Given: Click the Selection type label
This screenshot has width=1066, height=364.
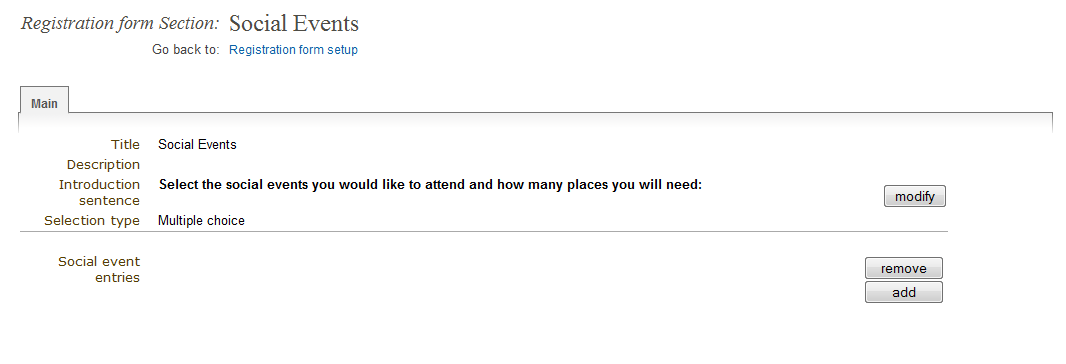Looking at the screenshot, I should 92,220.
